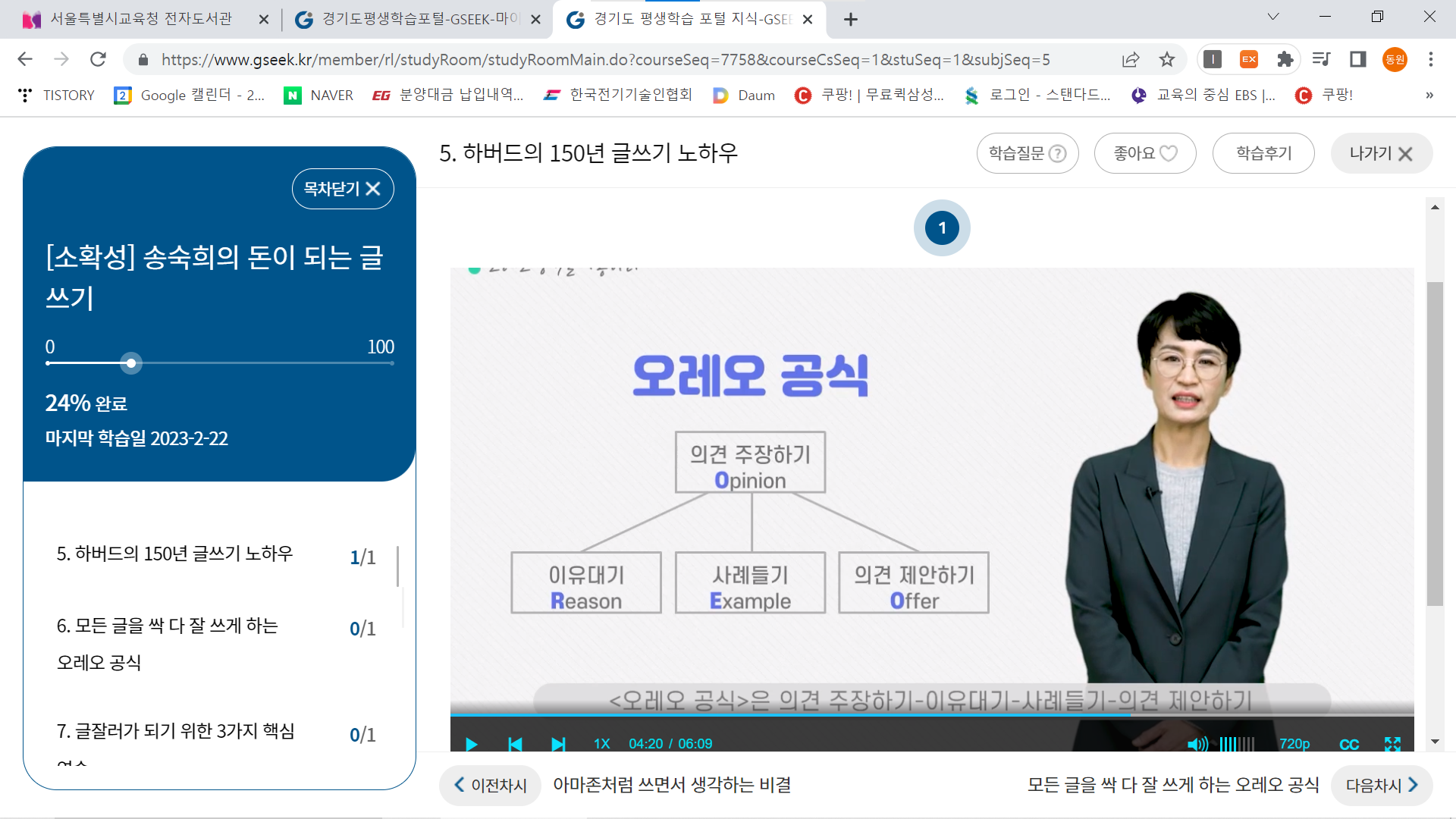The image size is (1456, 819).
Task: Enter video fullscreen mode
Action: [x=1392, y=744]
